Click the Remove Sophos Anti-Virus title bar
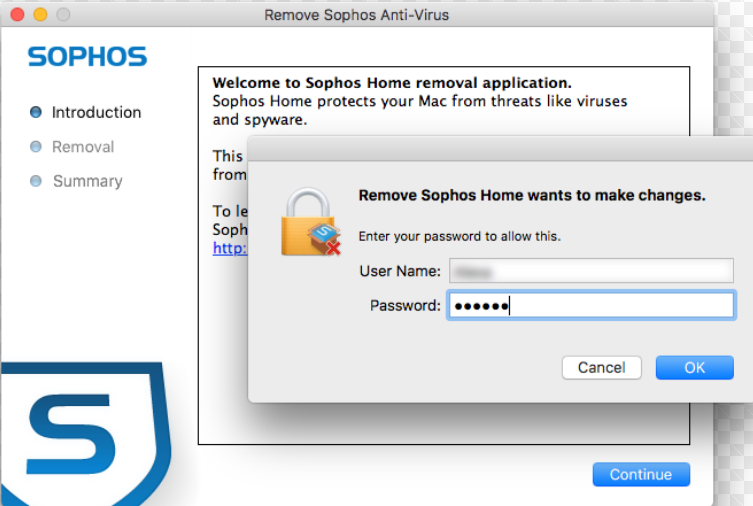The height and width of the screenshot is (506, 753). click(x=357, y=15)
